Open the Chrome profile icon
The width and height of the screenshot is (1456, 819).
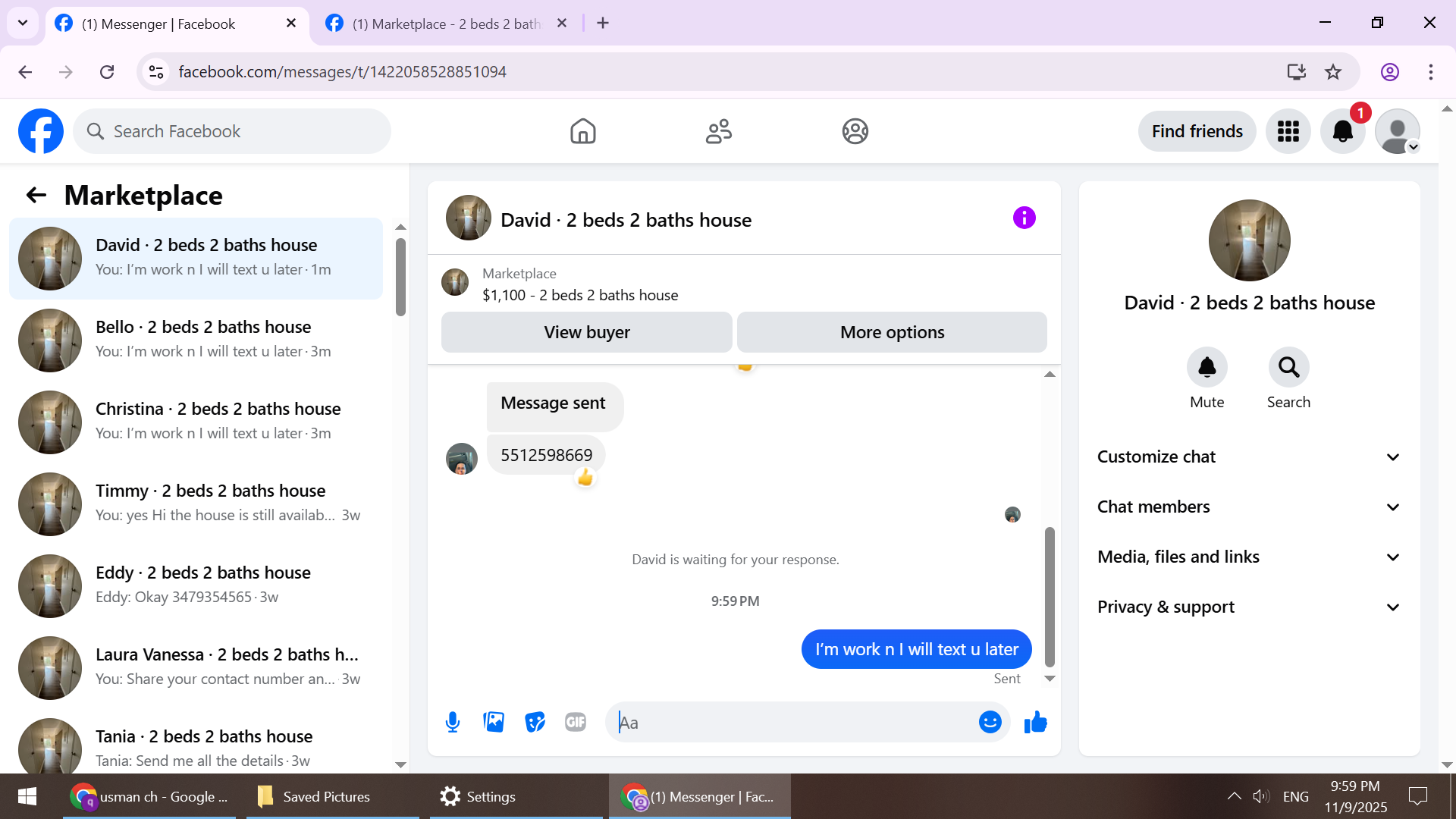[1390, 72]
